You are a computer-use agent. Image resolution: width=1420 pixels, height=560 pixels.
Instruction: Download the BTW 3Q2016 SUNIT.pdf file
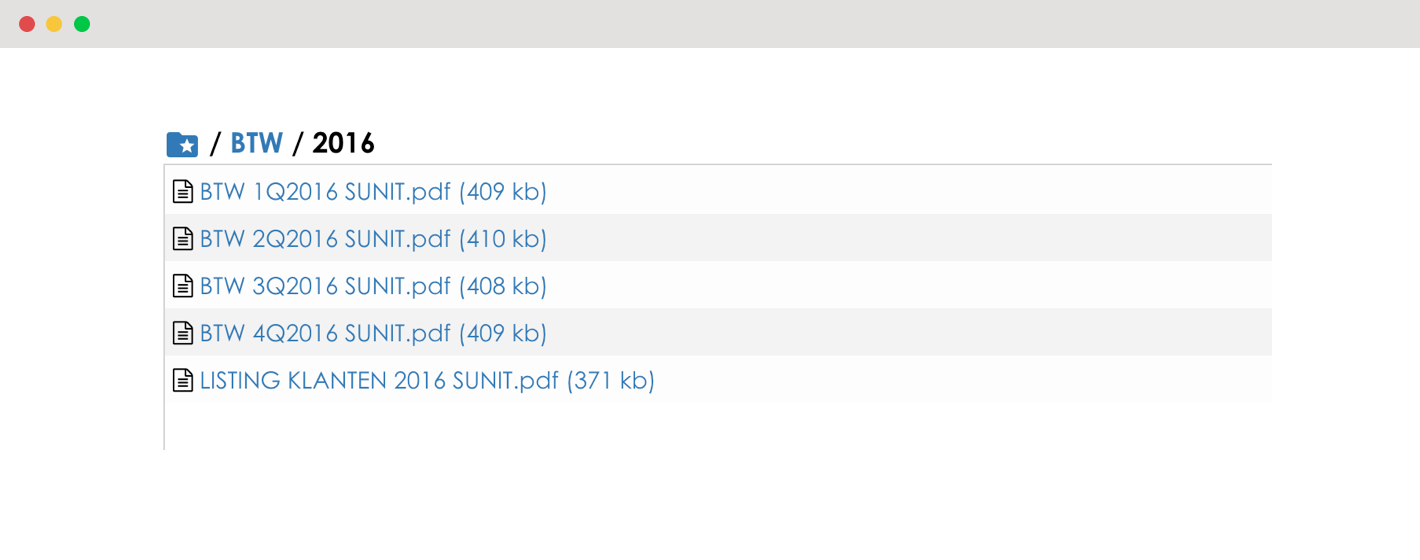tap(373, 286)
